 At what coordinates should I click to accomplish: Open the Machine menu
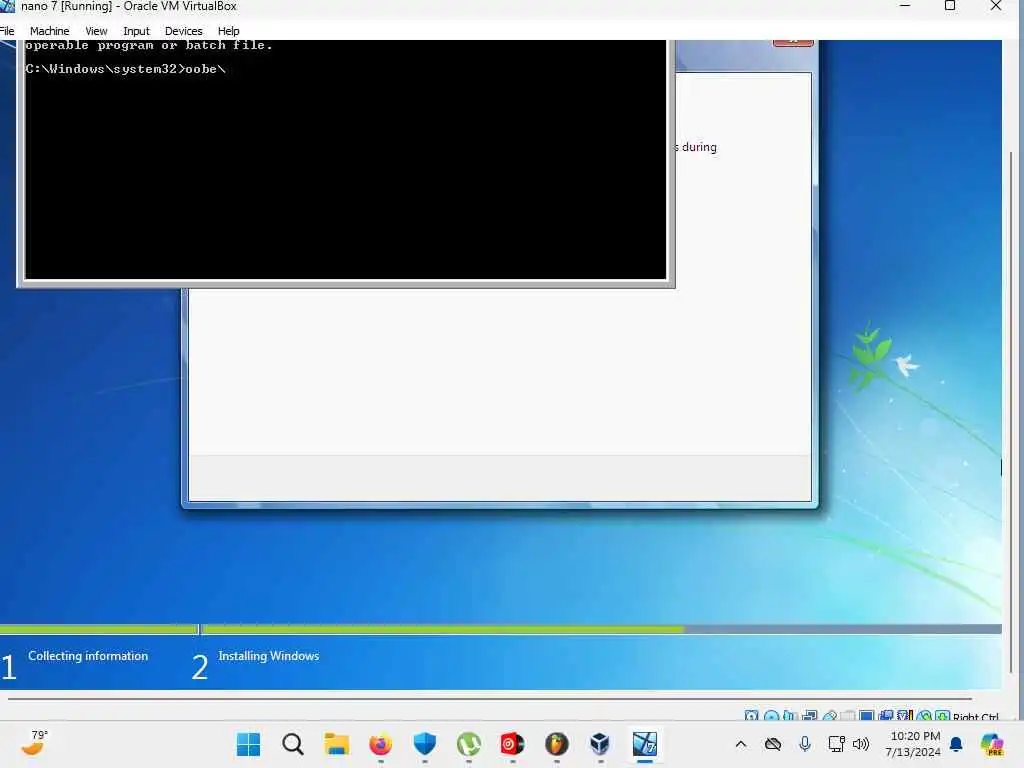click(x=49, y=31)
